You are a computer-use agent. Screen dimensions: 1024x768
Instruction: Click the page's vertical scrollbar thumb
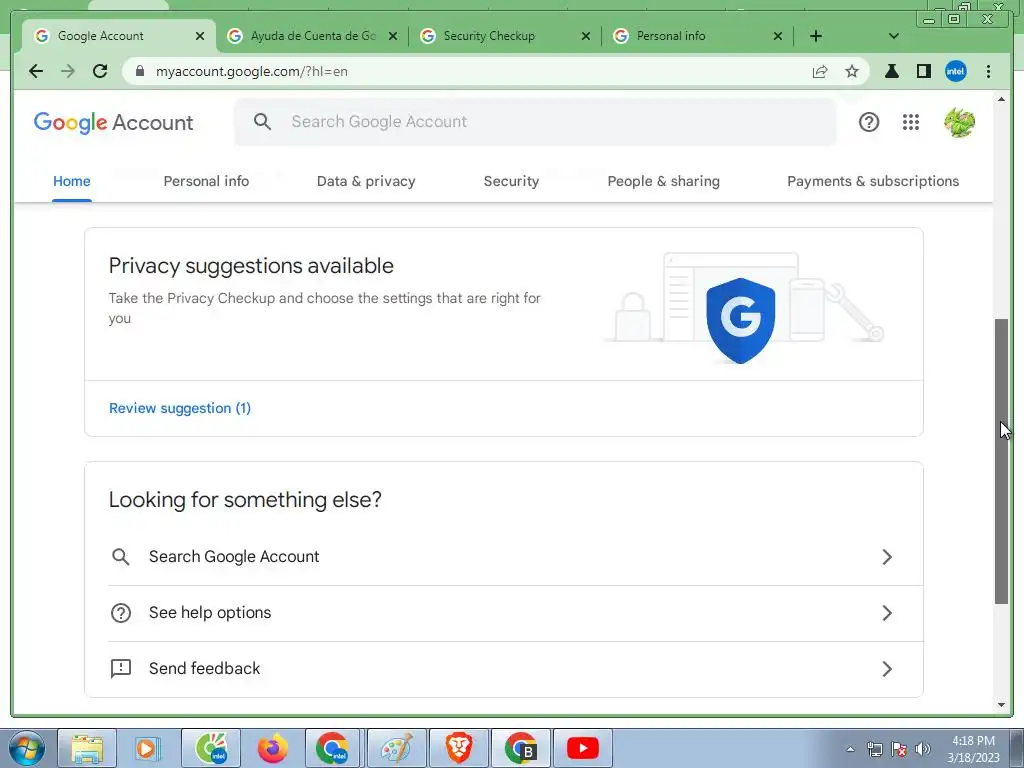coord(1001,460)
